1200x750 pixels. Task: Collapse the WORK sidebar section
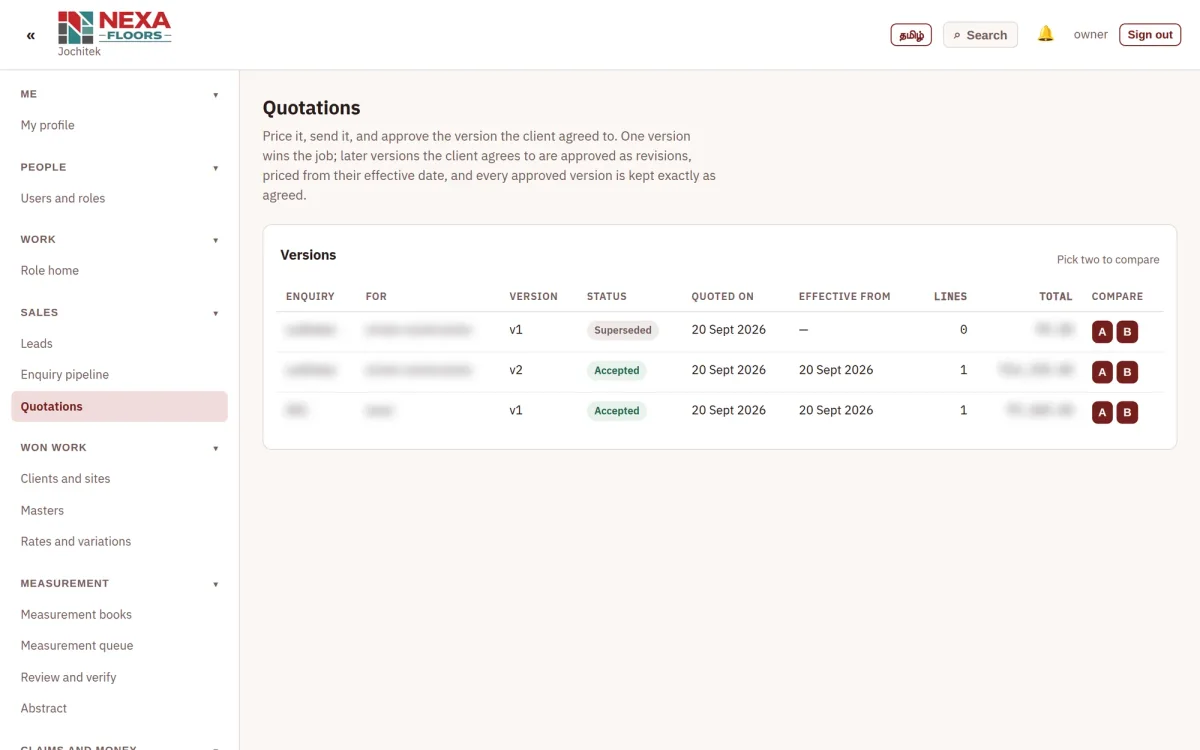(120, 240)
